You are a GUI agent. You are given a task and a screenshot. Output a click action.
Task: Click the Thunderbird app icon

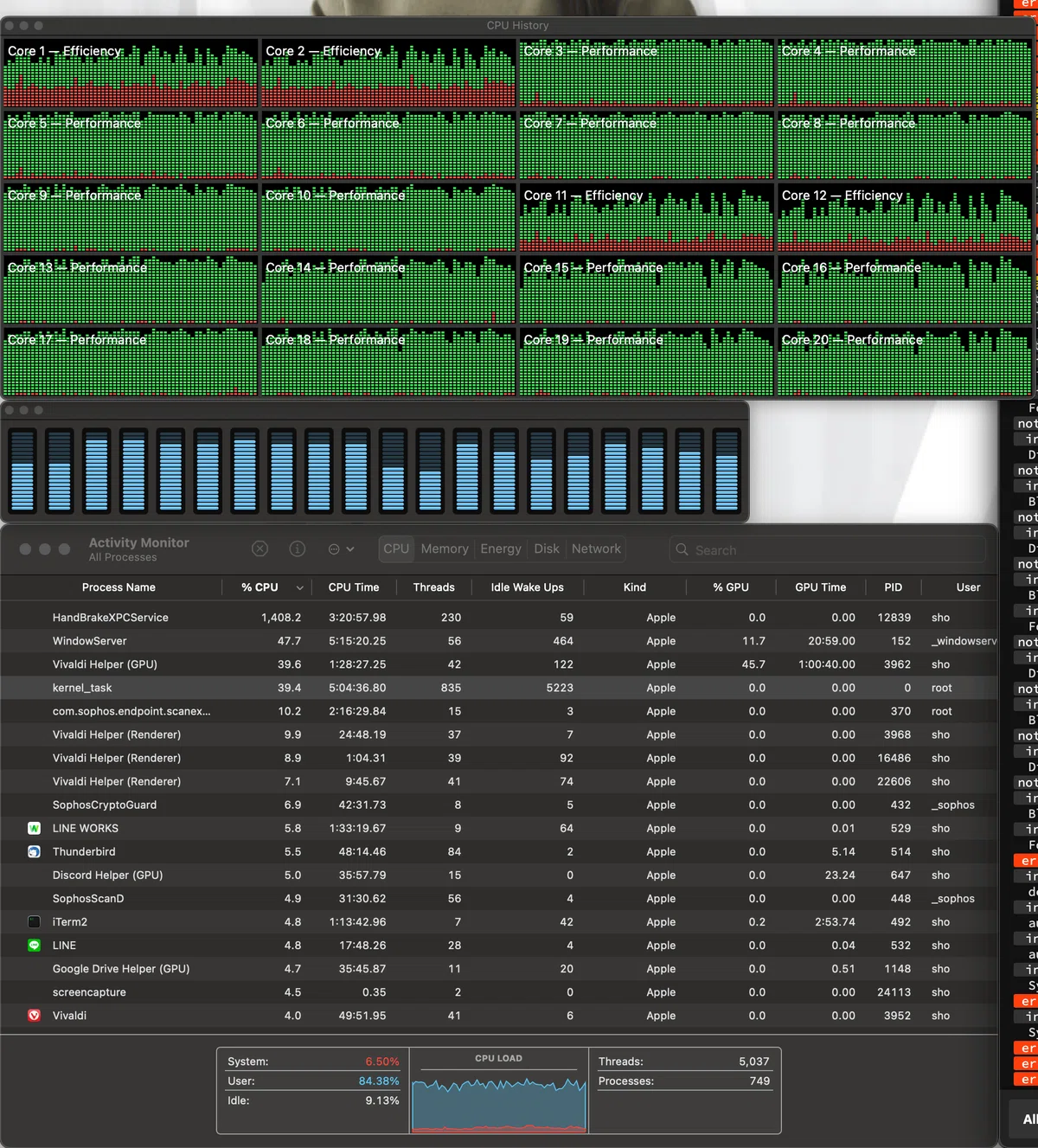click(x=34, y=851)
